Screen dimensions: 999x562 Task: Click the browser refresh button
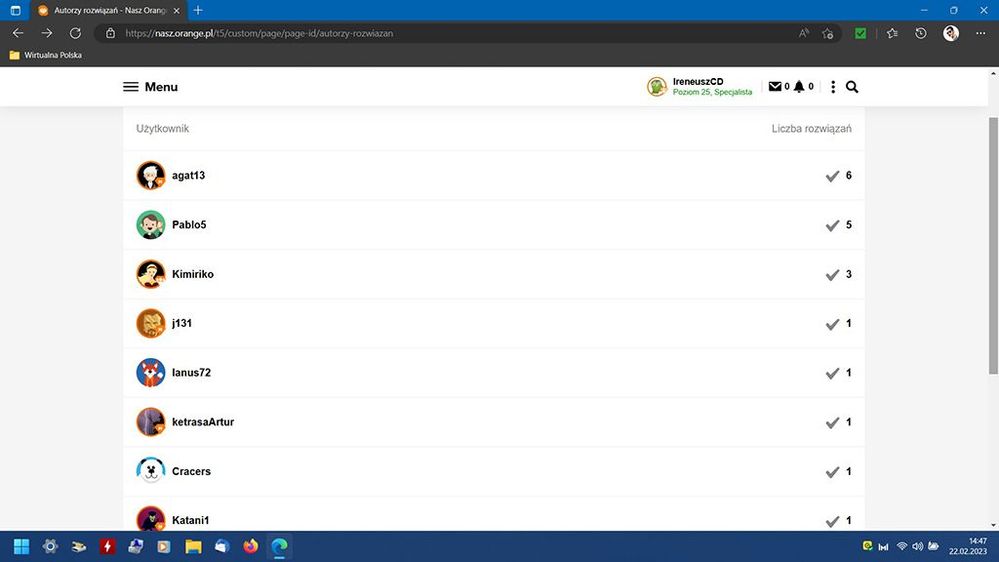click(75, 33)
